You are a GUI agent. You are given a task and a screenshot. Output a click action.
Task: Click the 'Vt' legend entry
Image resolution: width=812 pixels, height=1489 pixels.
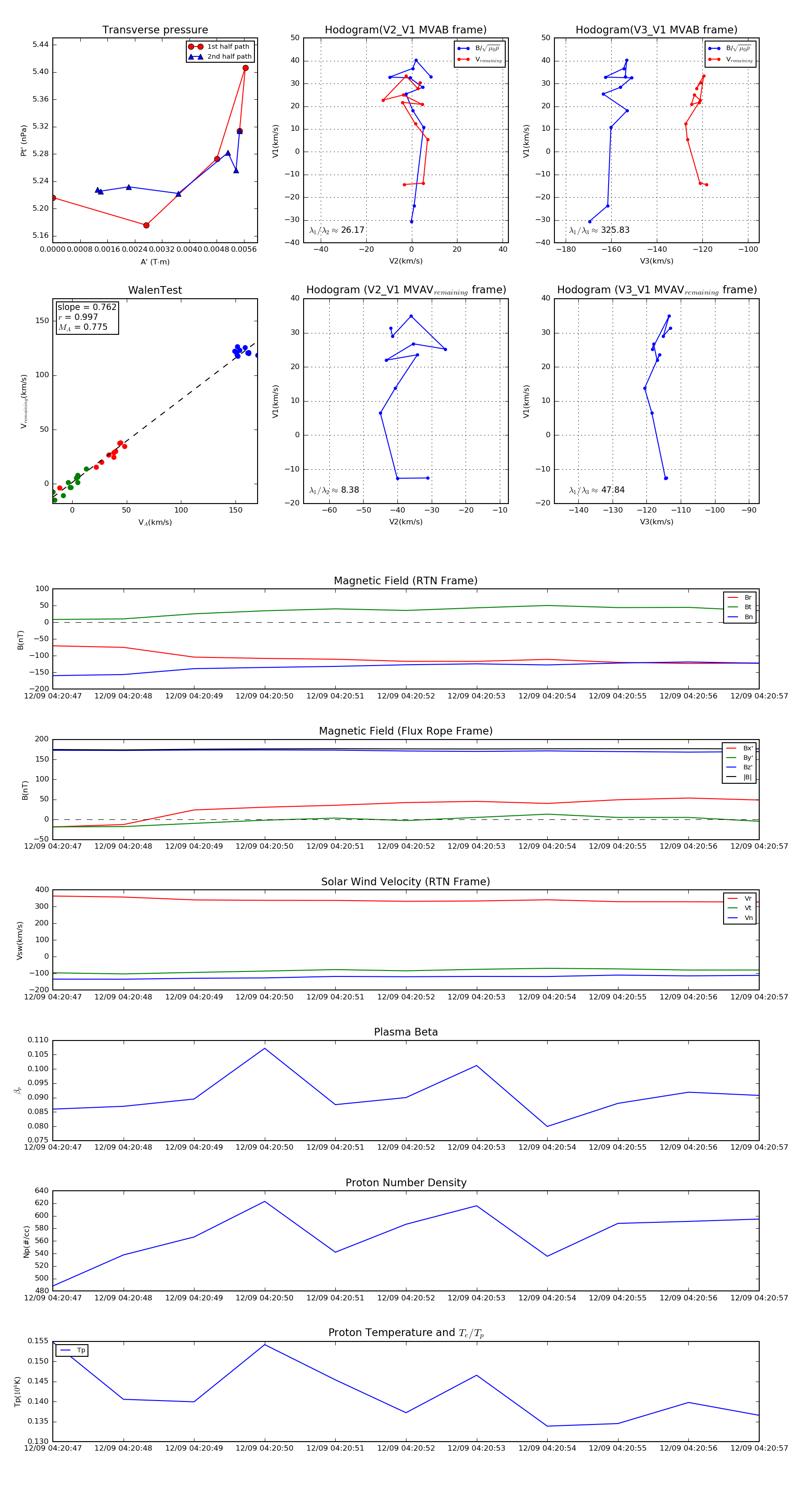coord(740,908)
